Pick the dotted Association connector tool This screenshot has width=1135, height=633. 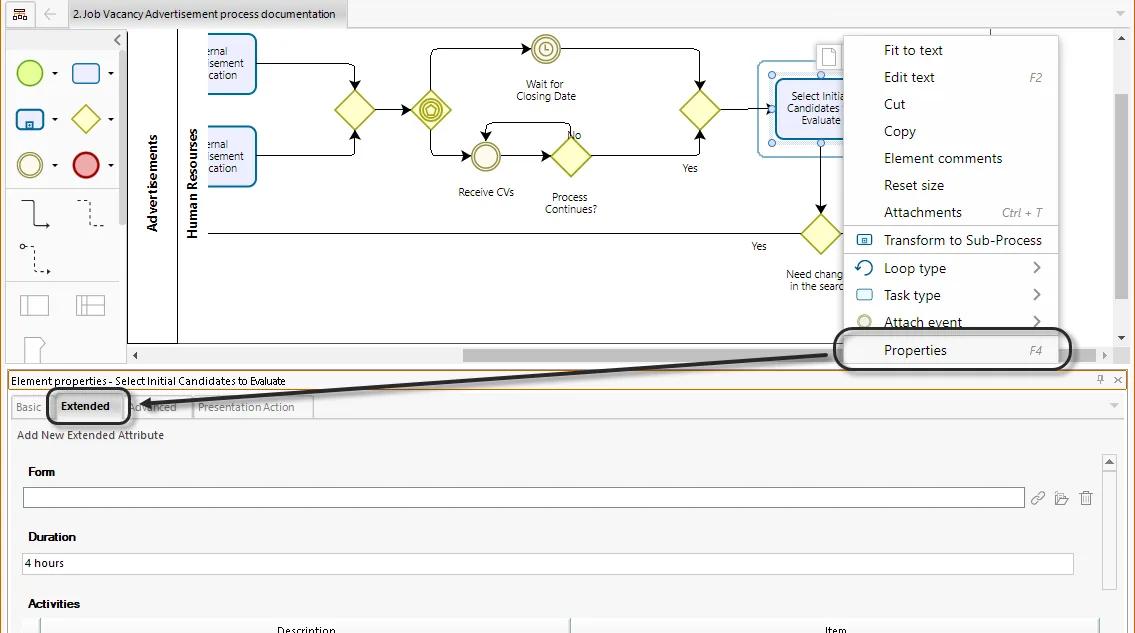click(x=90, y=214)
